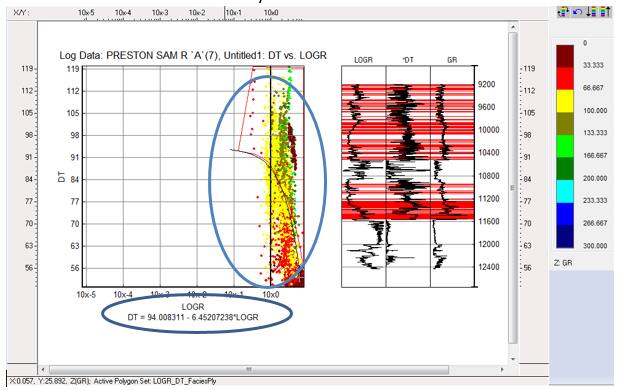Click the DT track header in log view

click(408, 60)
